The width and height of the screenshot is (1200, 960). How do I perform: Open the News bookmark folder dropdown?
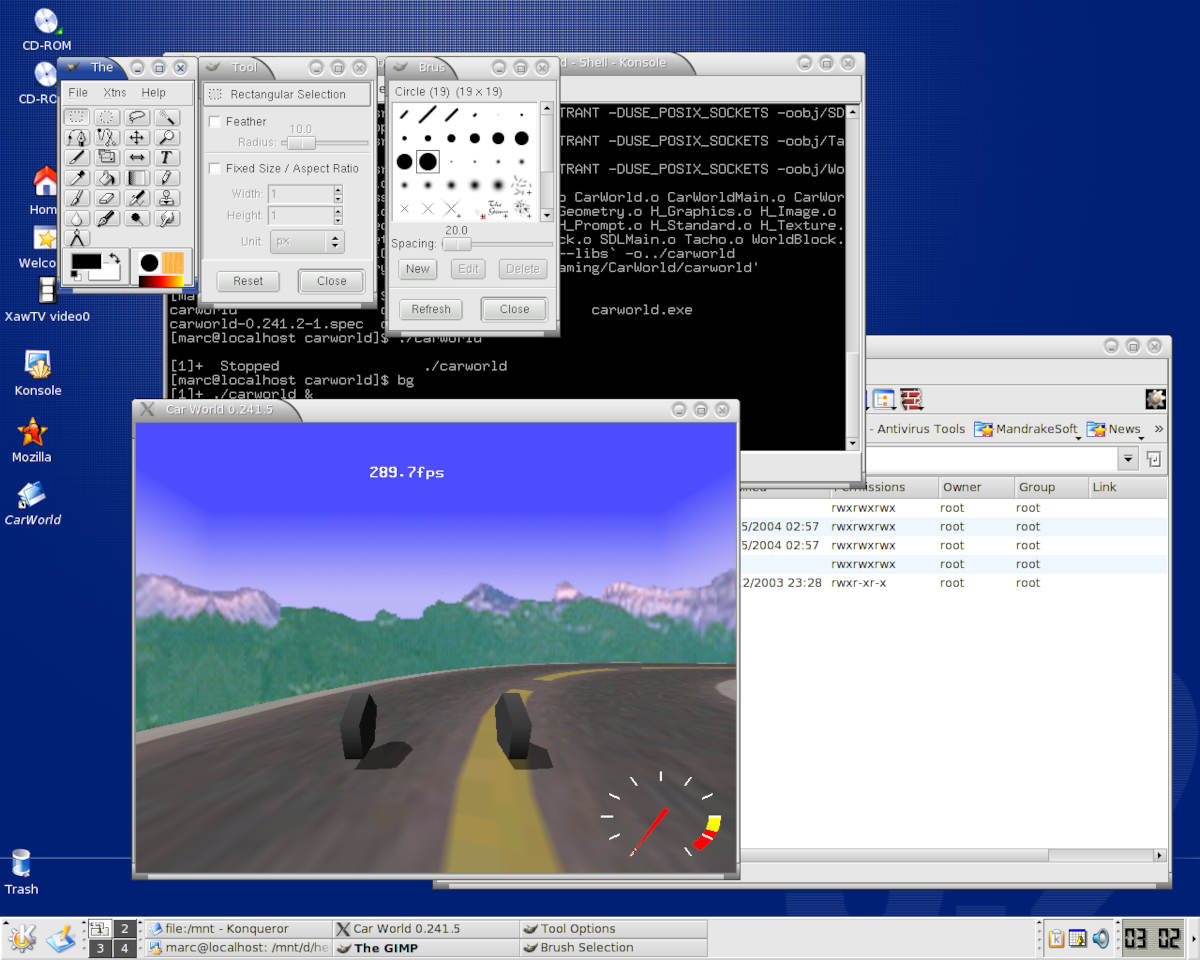pos(1116,429)
